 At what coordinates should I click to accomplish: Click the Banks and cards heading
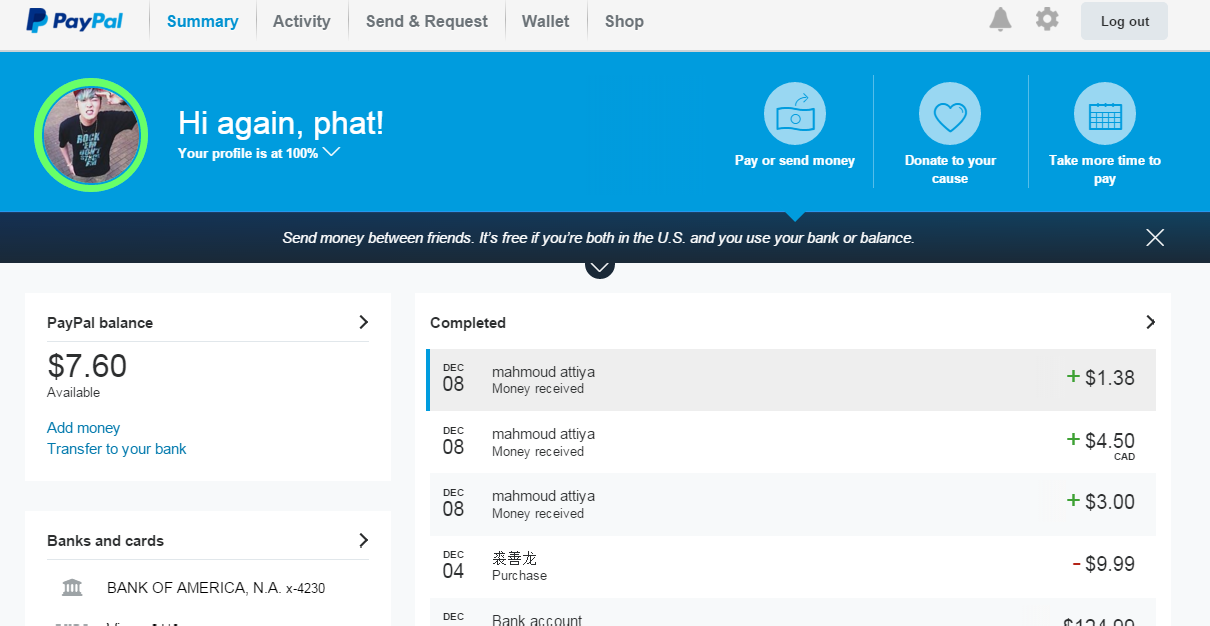(105, 541)
